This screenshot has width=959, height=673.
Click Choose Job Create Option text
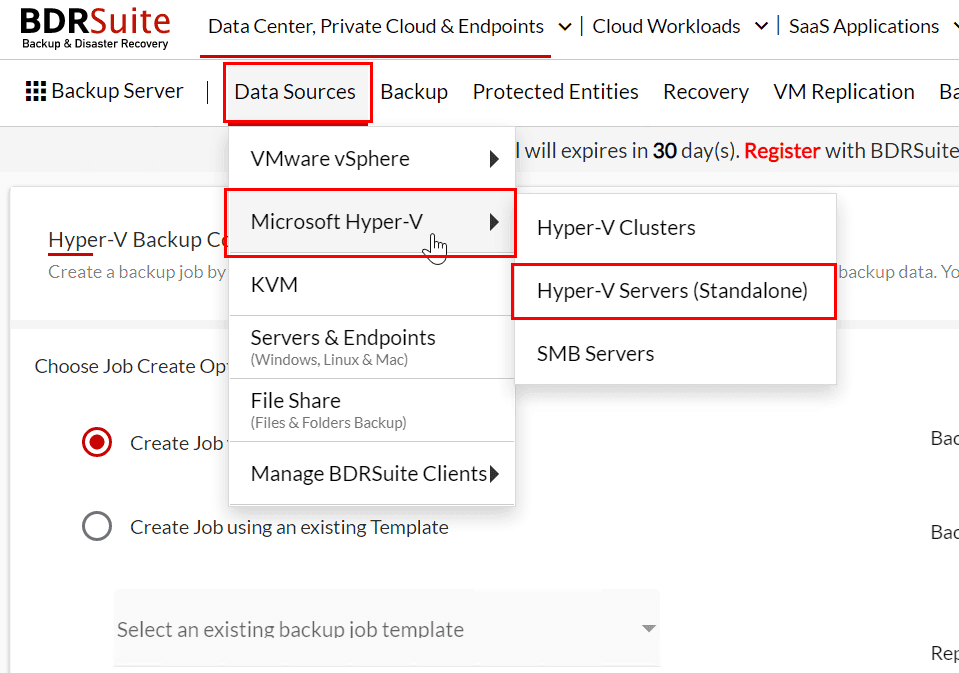pos(131,366)
